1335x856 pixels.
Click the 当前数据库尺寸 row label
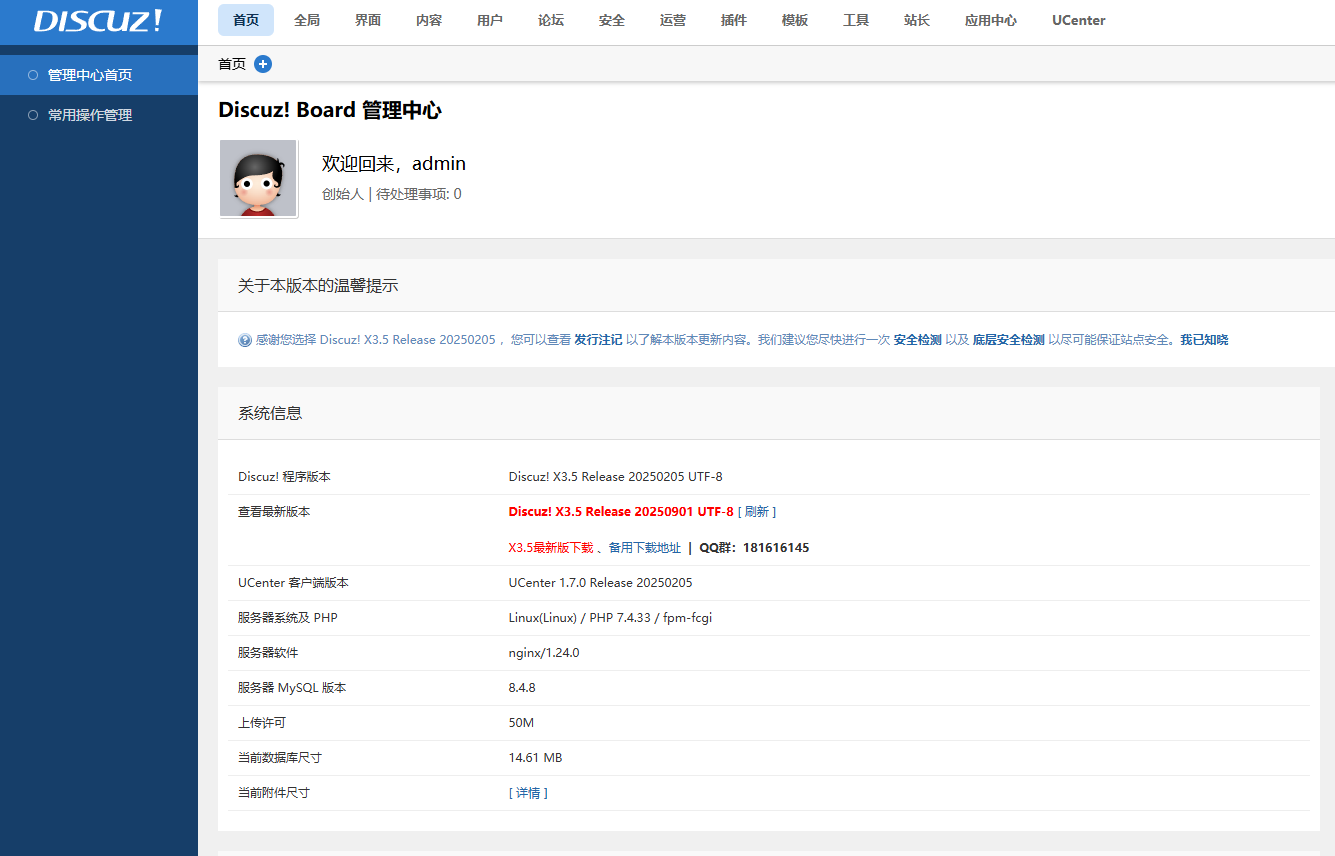pyautogui.click(x=280, y=758)
